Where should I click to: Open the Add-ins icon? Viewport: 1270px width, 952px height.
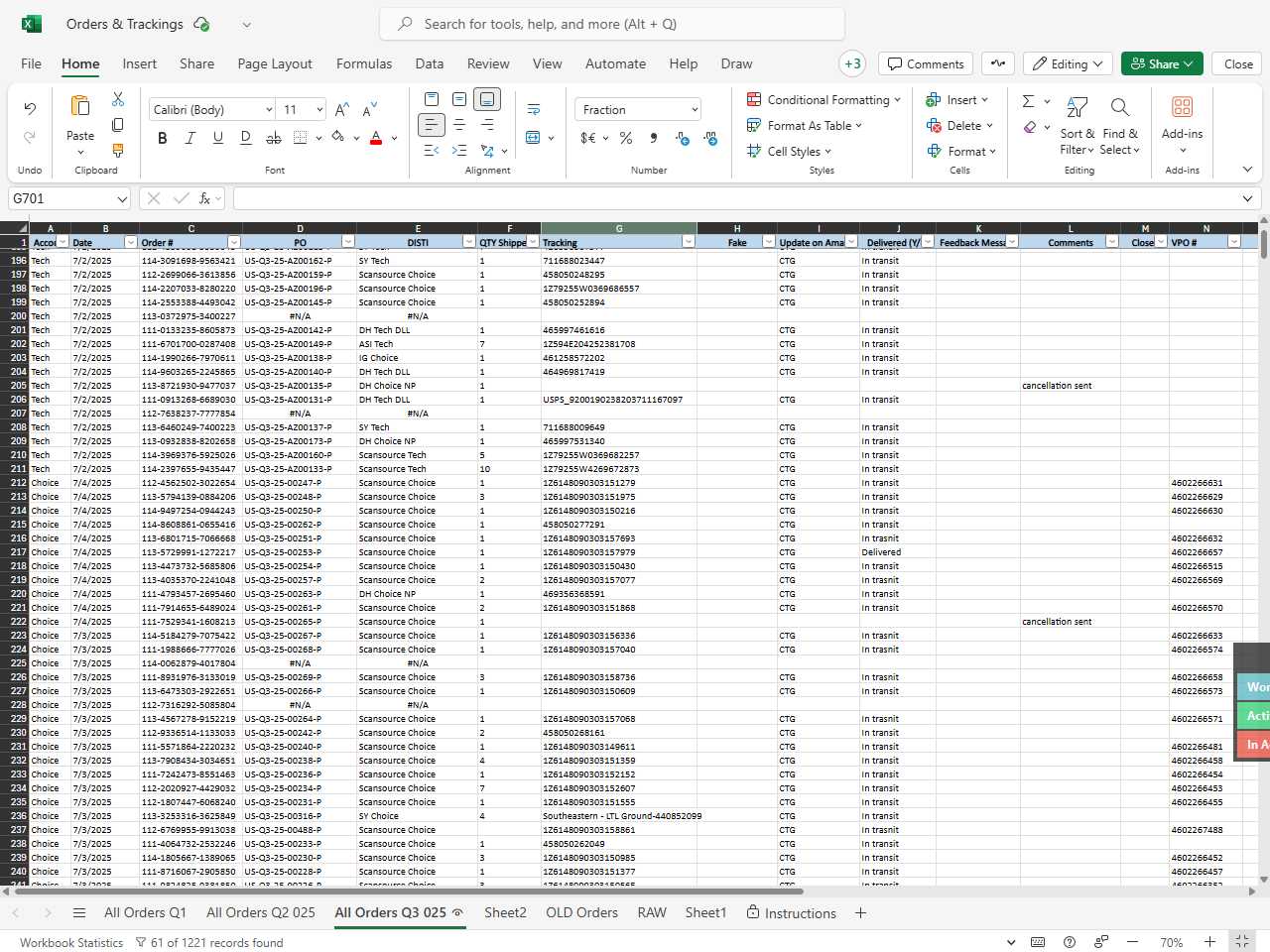coord(1182,107)
